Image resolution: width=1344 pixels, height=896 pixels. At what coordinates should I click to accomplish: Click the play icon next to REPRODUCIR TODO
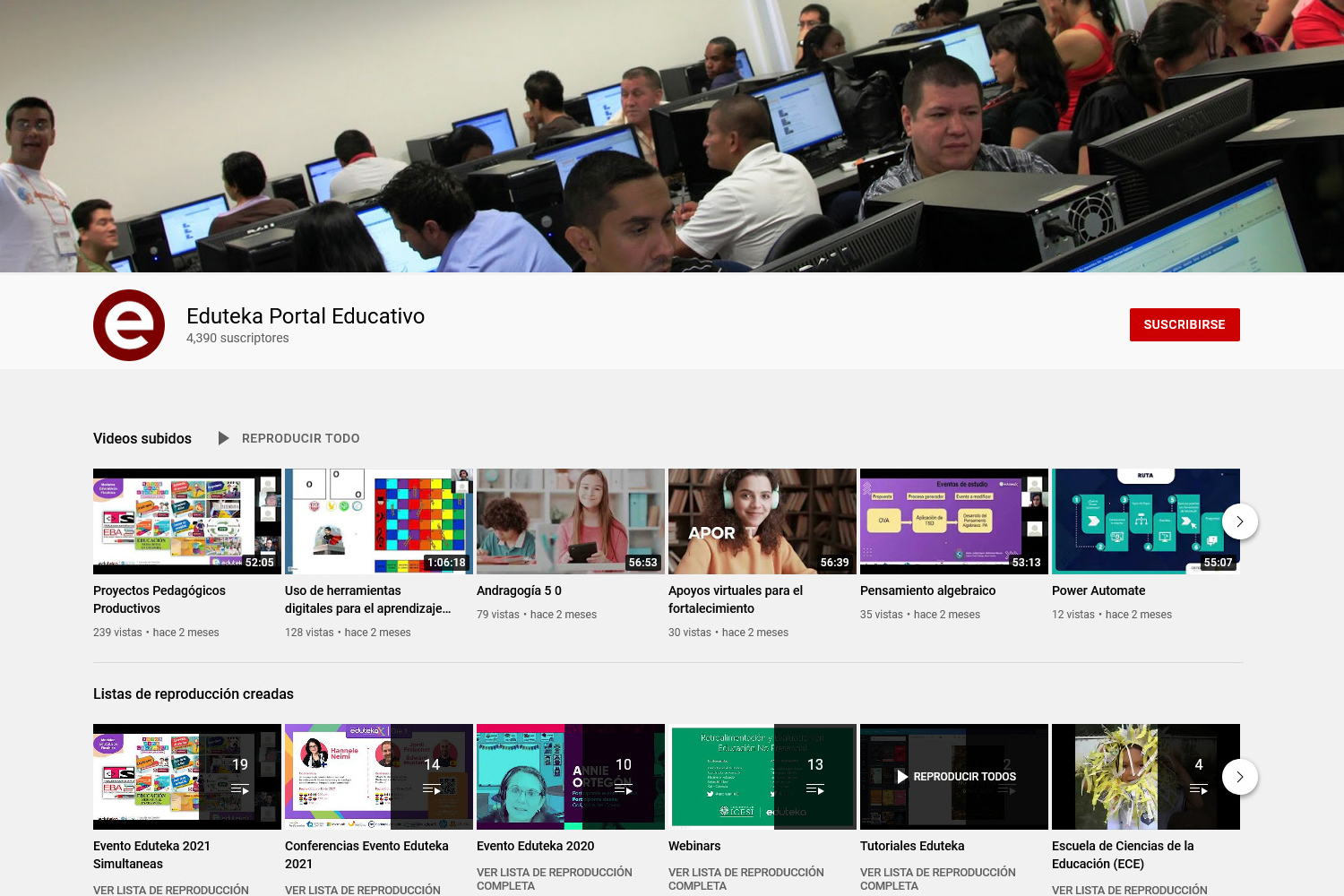pos(222,438)
